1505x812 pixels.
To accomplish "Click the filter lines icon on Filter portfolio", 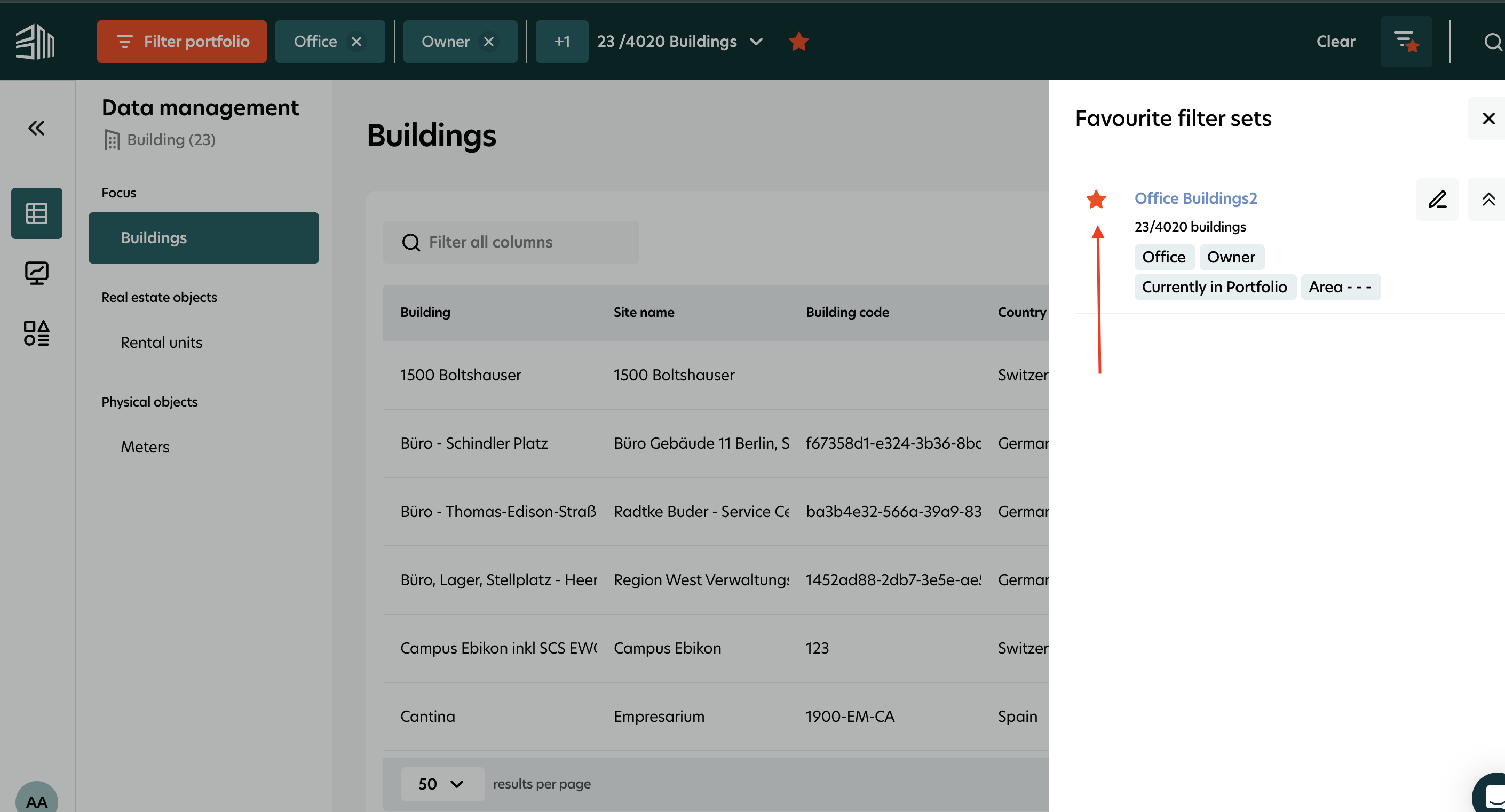I will coord(124,42).
